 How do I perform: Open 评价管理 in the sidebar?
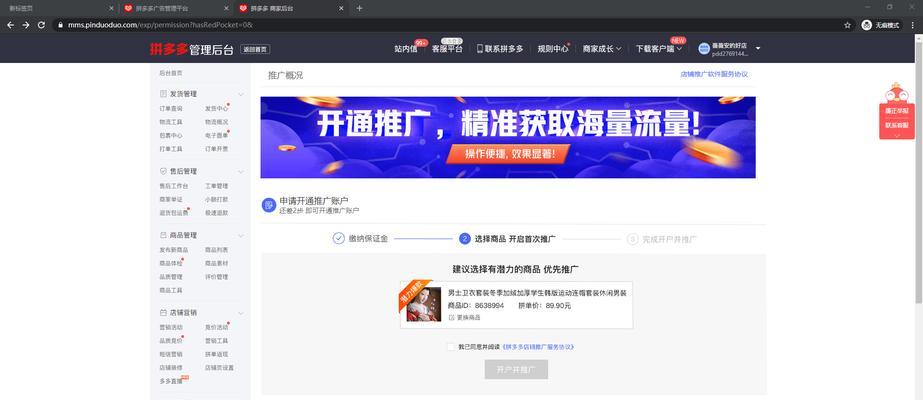click(x=217, y=277)
